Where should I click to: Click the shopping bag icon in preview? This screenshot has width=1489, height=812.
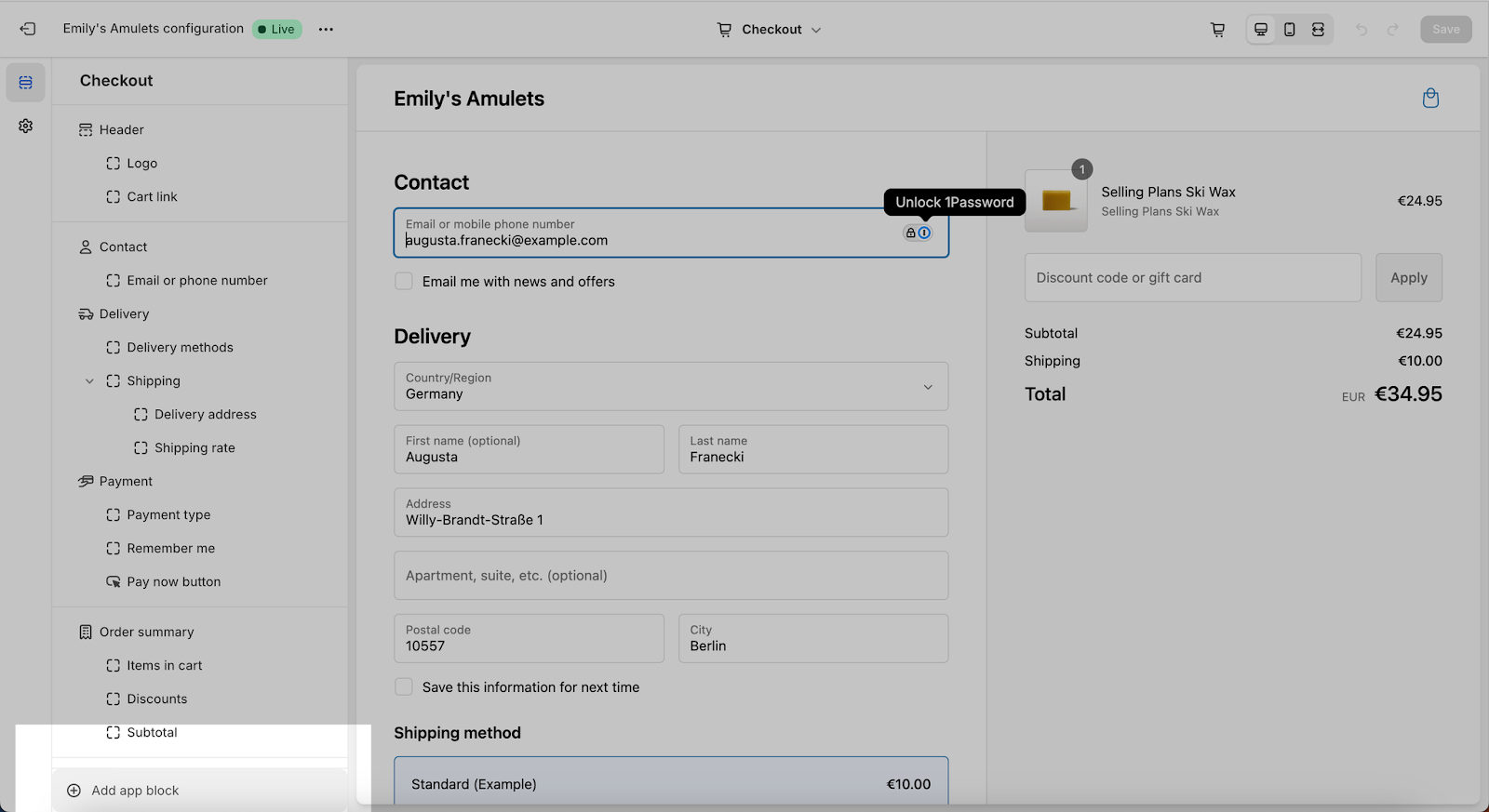1430,99
